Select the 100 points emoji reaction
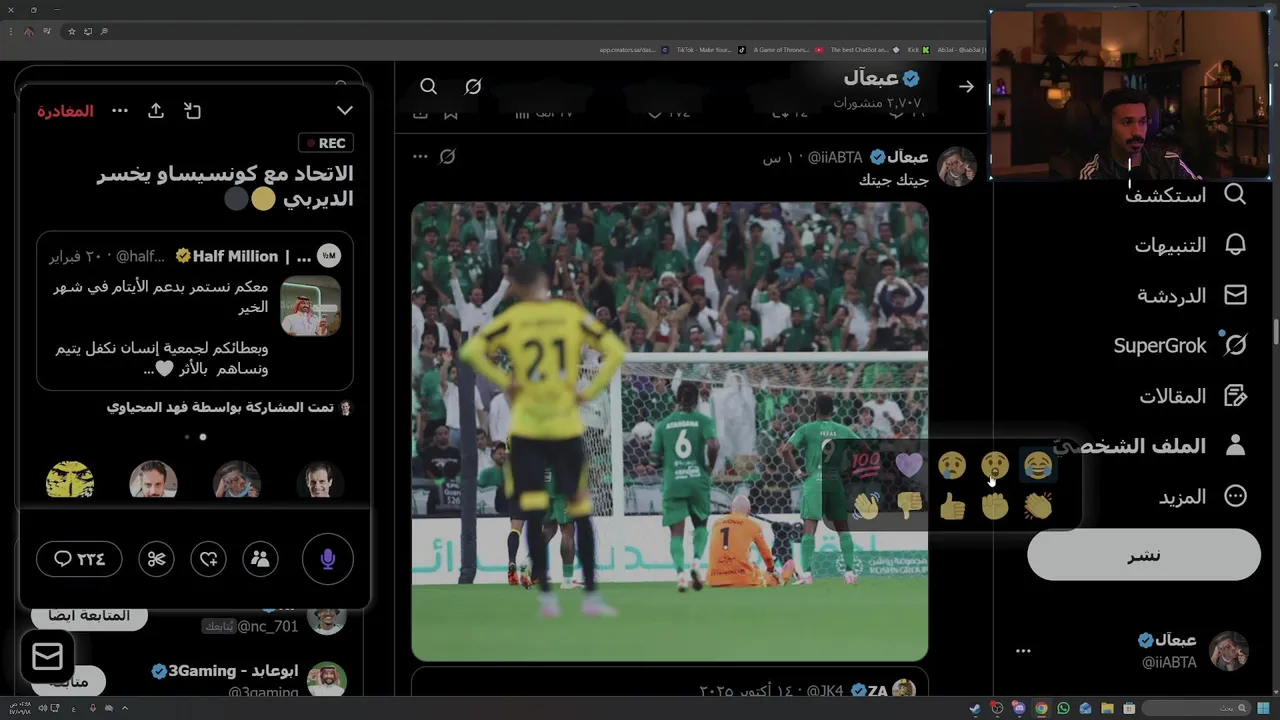This screenshot has width=1280, height=720. [866, 465]
